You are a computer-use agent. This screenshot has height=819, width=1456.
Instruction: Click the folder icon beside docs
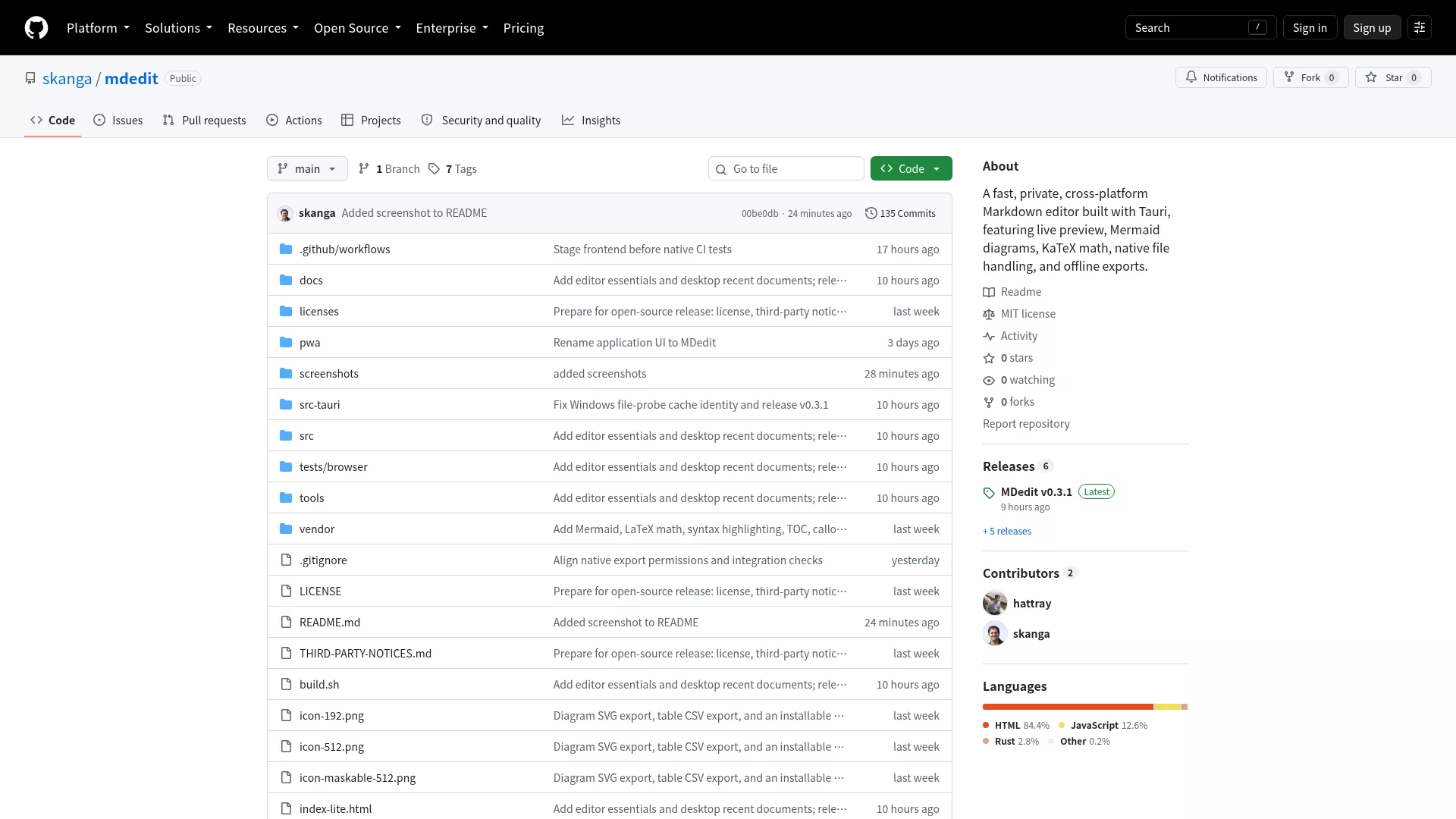pyautogui.click(x=286, y=281)
